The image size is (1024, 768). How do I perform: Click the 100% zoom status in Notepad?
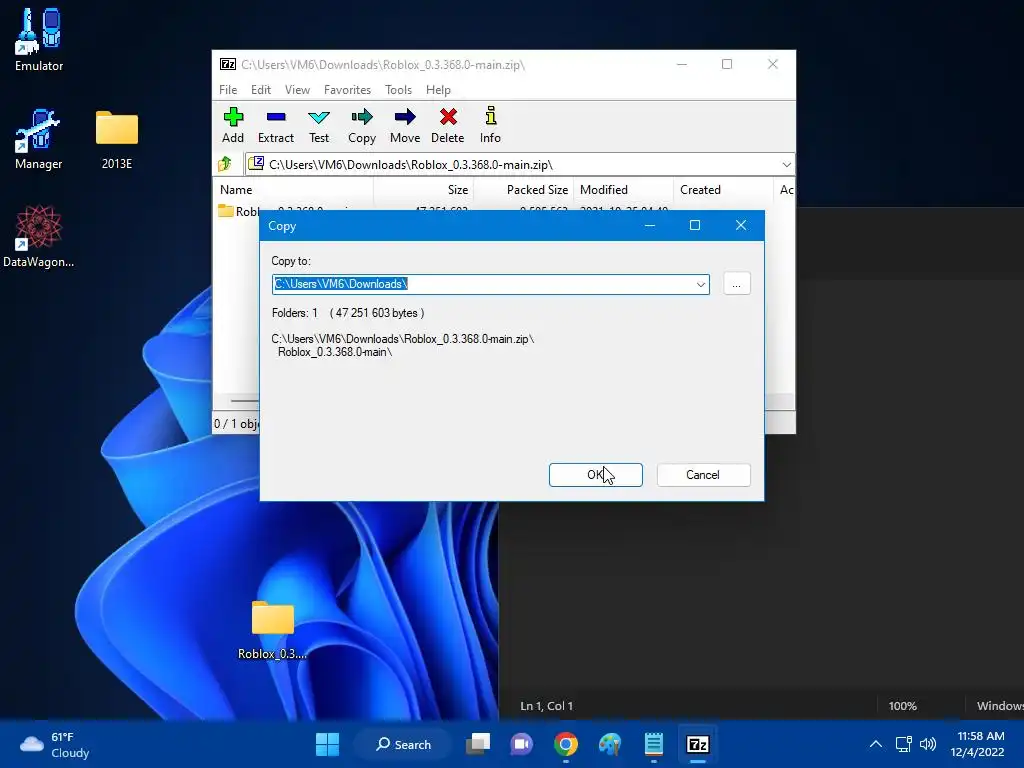(902, 706)
